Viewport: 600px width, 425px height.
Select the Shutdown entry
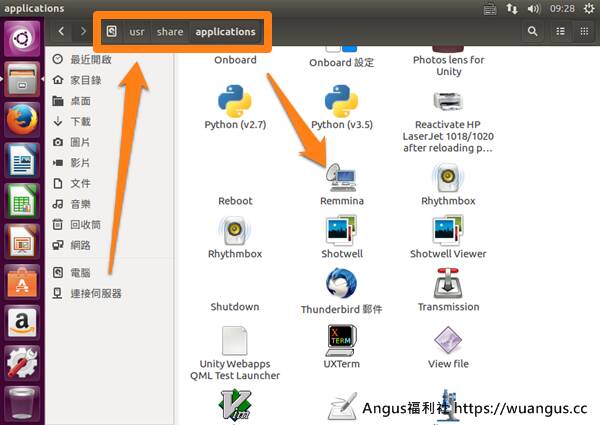(235, 307)
